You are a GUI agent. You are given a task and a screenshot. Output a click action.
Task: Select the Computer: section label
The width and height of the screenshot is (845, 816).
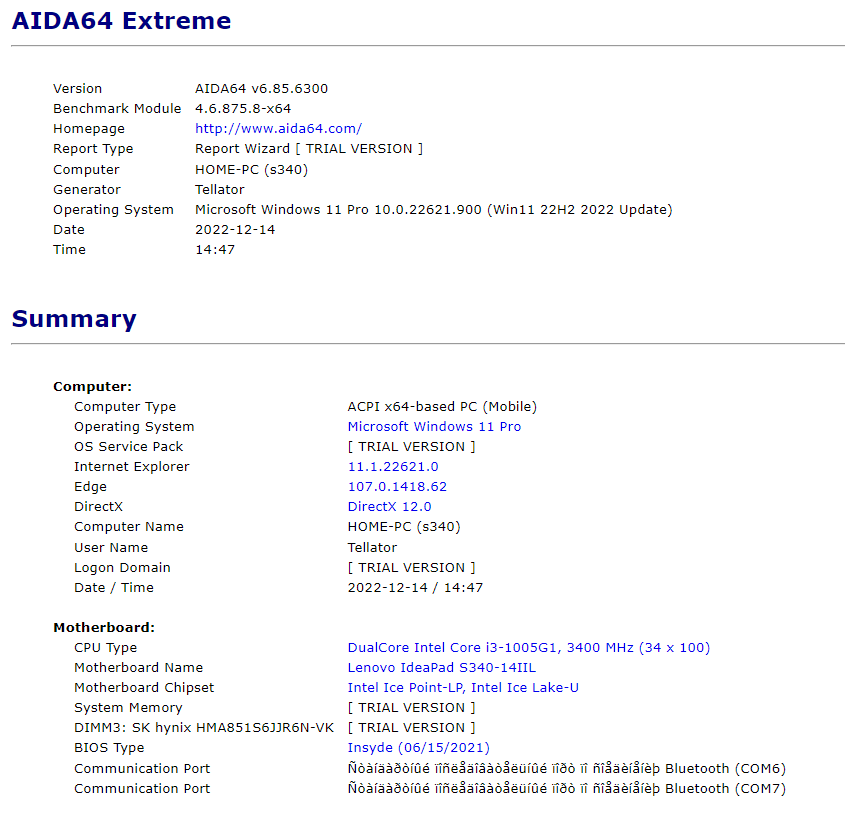[92, 386]
